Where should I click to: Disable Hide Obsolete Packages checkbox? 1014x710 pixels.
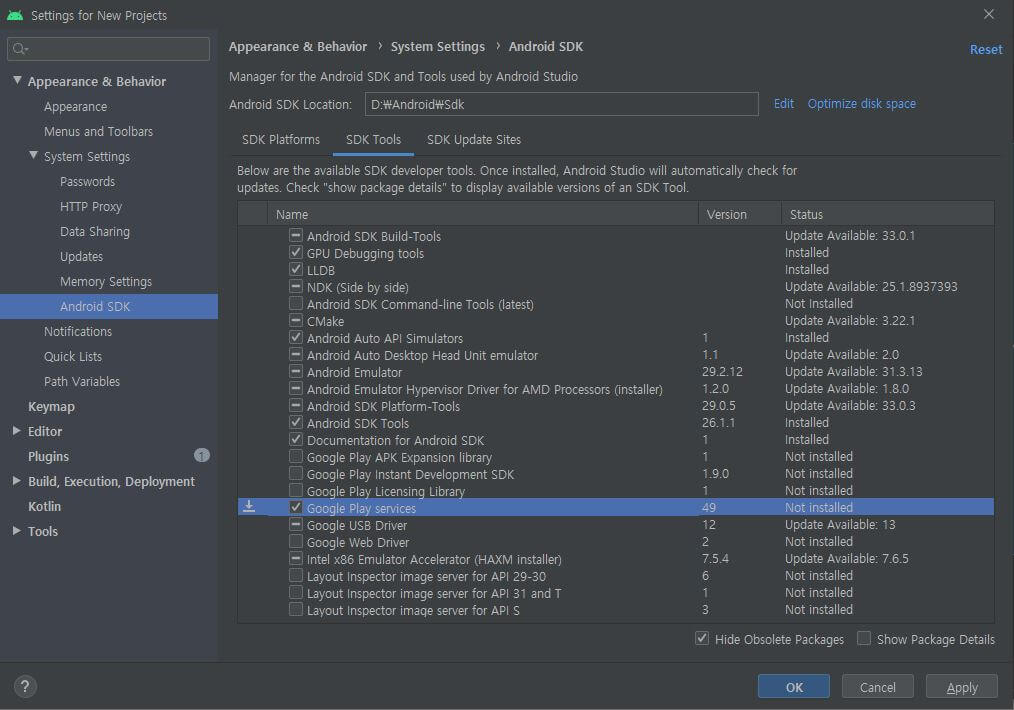(x=702, y=638)
